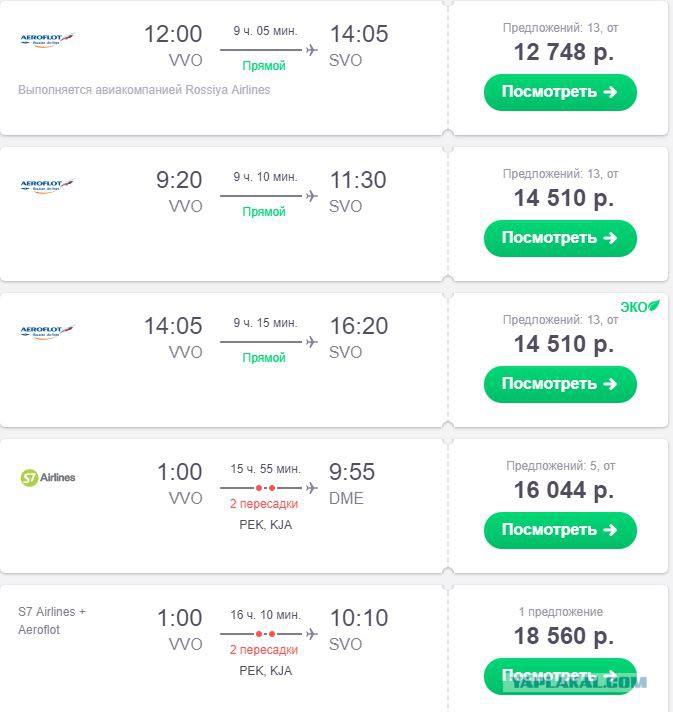The image size is (673, 712).
Task: Select the 12 748 р. price
Action: [564, 52]
